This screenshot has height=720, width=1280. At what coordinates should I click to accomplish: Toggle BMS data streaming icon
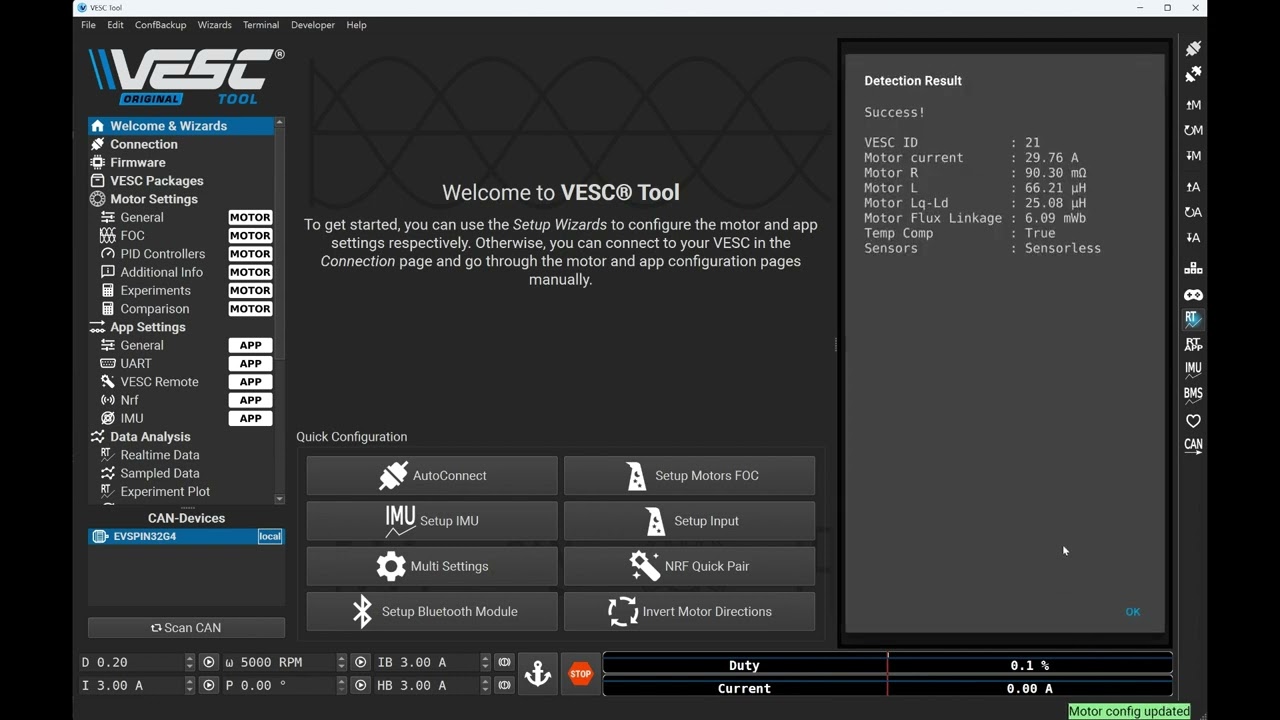[1193, 394]
